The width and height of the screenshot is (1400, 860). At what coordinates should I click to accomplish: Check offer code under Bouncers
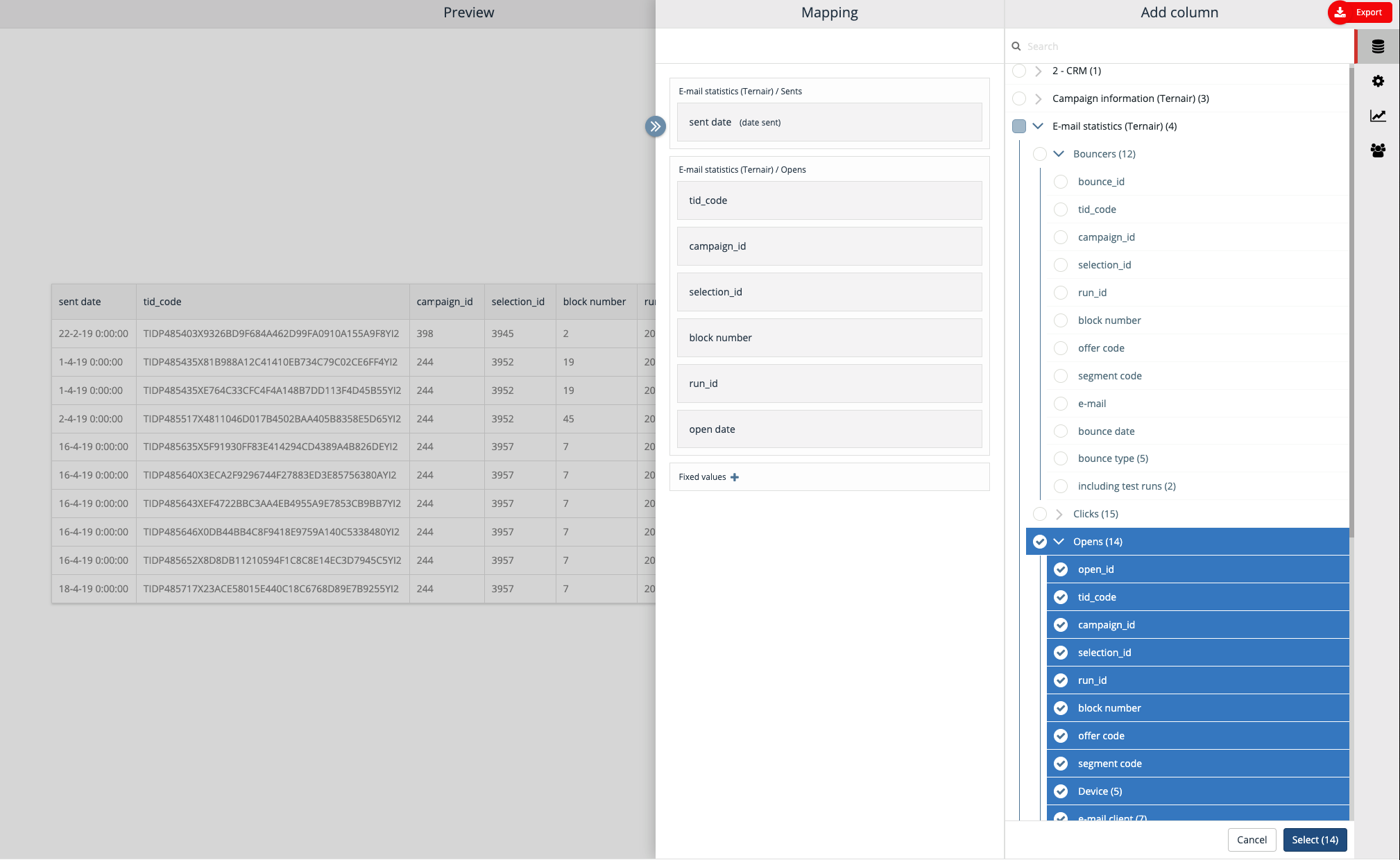[1061, 348]
